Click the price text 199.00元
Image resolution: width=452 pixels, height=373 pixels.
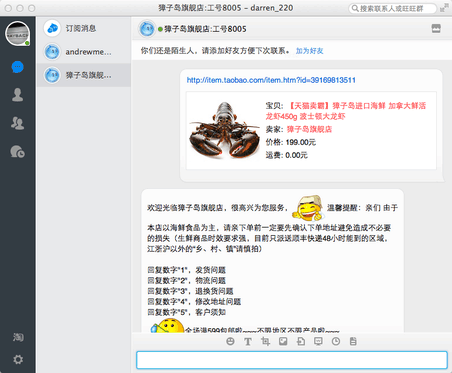coord(301,142)
